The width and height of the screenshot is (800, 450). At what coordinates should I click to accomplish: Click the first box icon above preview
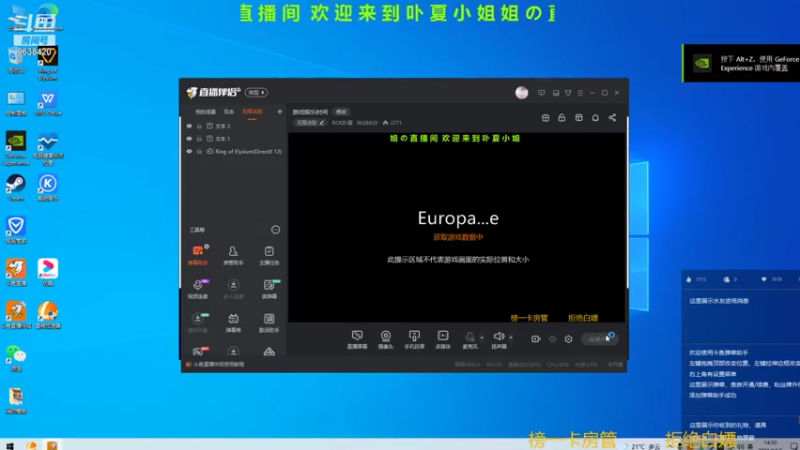tap(545, 118)
